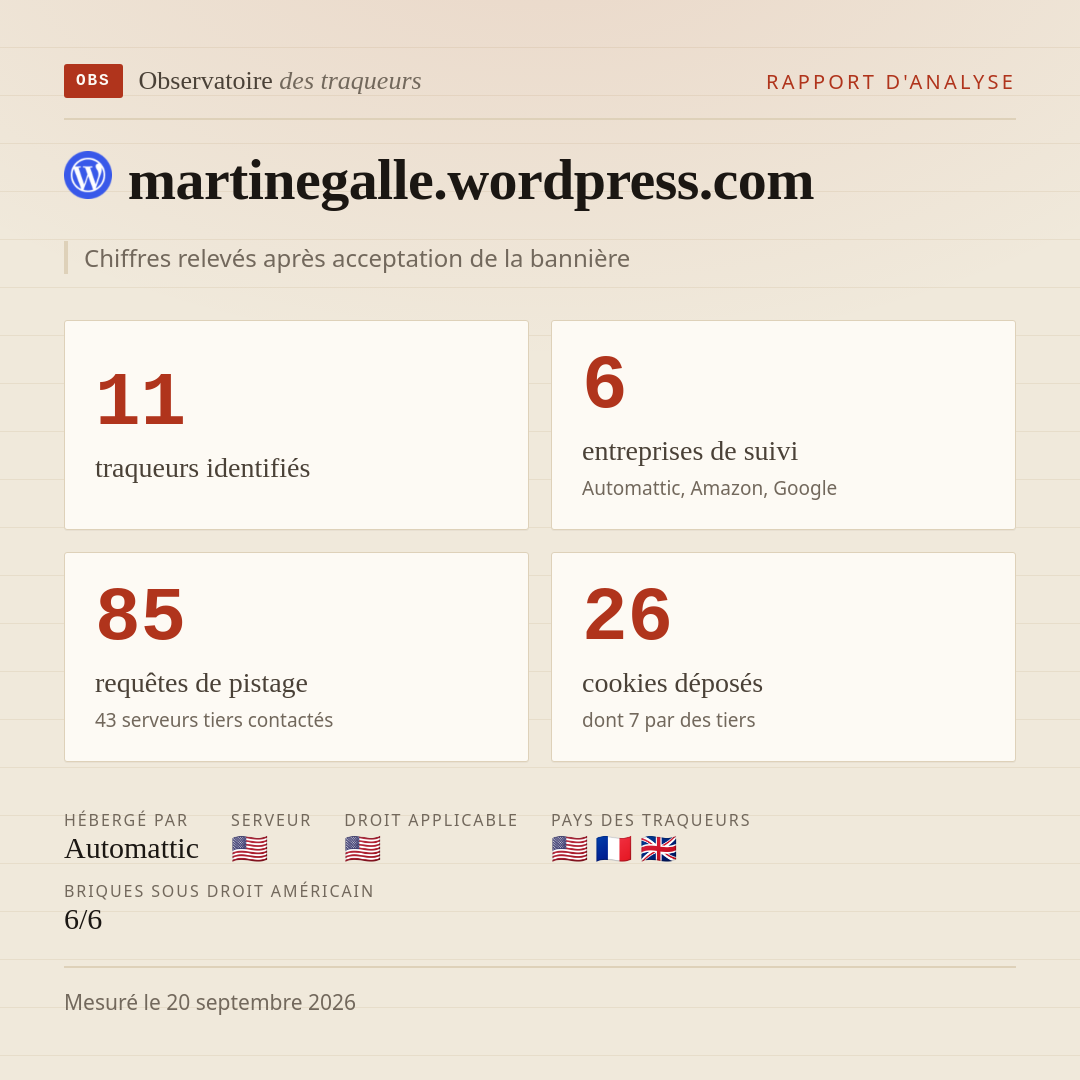1080x1080 pixels.
Task: Click the 'Automattic, Amazon, Google' text
Action: (x=709, y=488)
